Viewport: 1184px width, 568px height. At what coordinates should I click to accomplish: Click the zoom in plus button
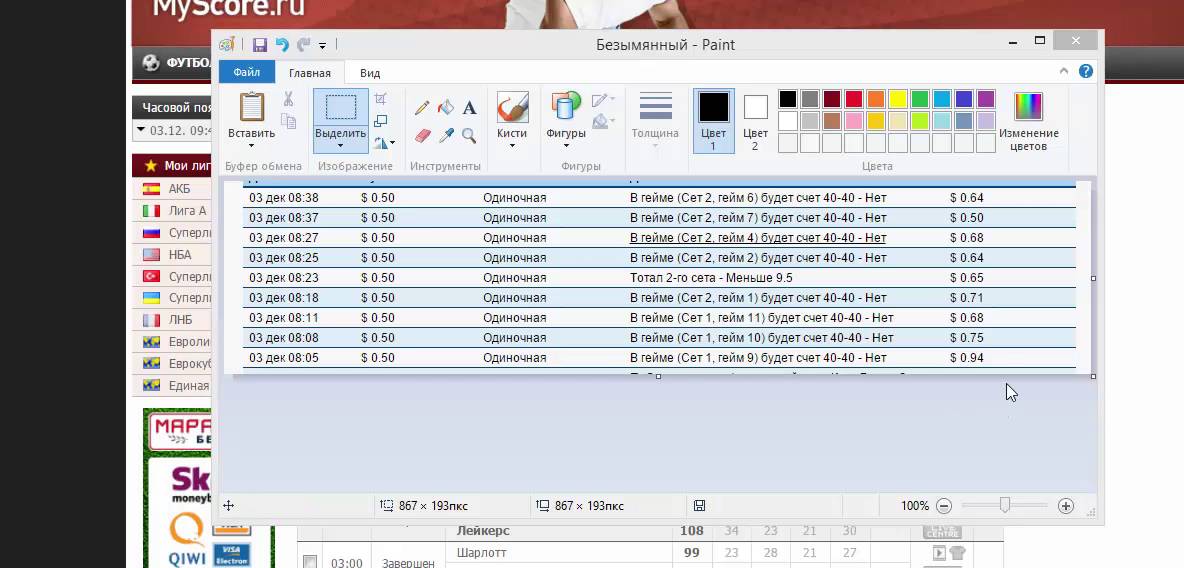point(1065,506)
